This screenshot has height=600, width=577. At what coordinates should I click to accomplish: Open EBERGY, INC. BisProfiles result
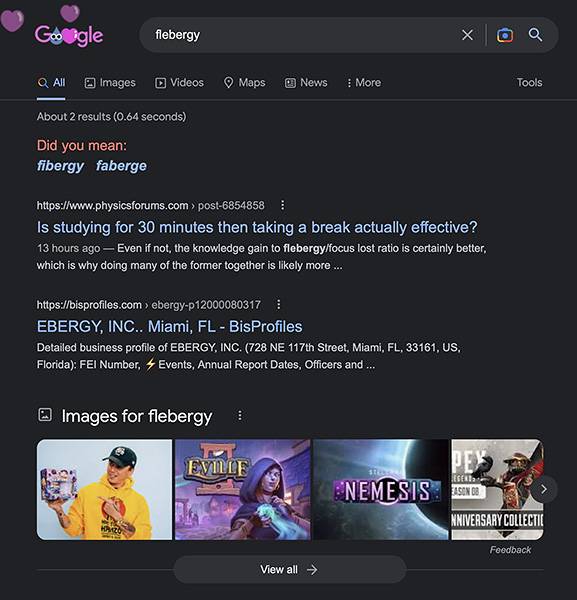click(x=170, y=327)
